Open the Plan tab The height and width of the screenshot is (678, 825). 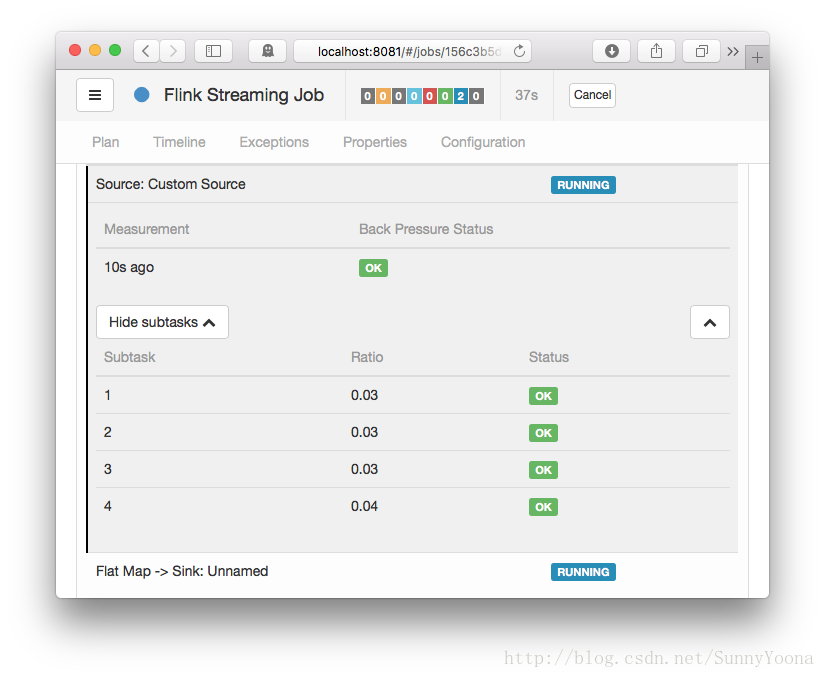click(106, 142)
